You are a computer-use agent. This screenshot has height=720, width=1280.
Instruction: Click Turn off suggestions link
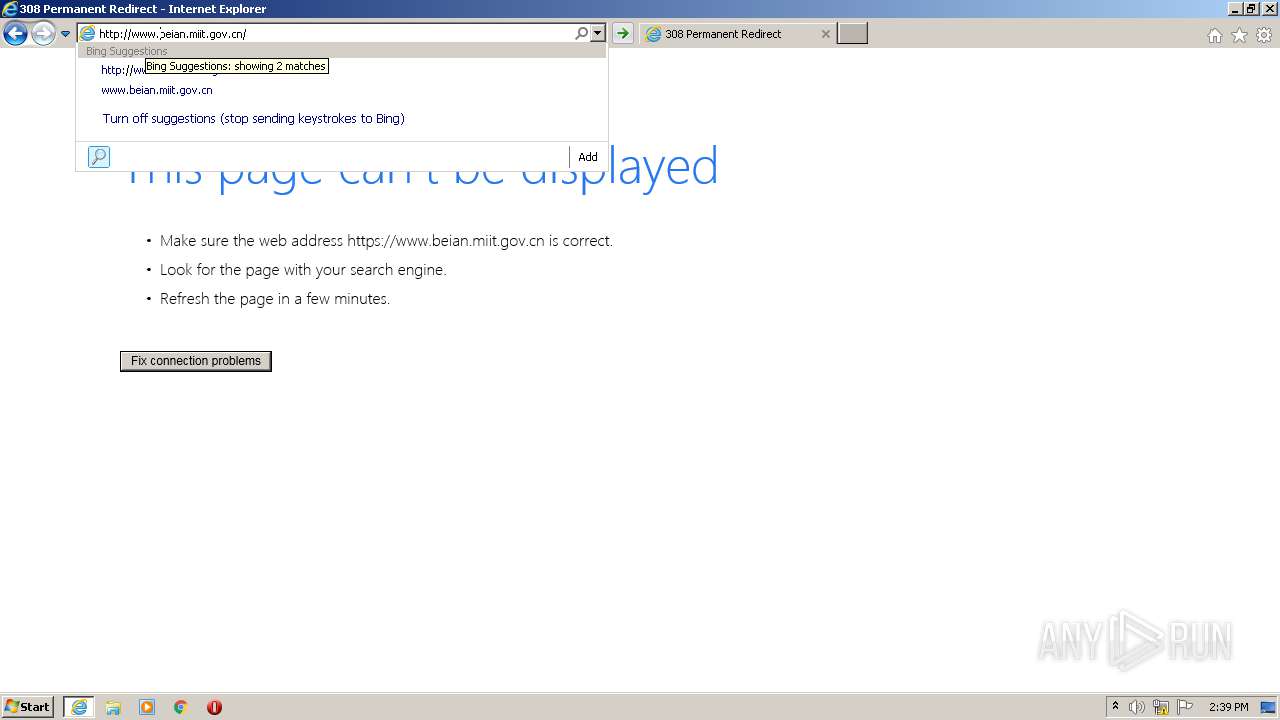(x=253, y=118)
